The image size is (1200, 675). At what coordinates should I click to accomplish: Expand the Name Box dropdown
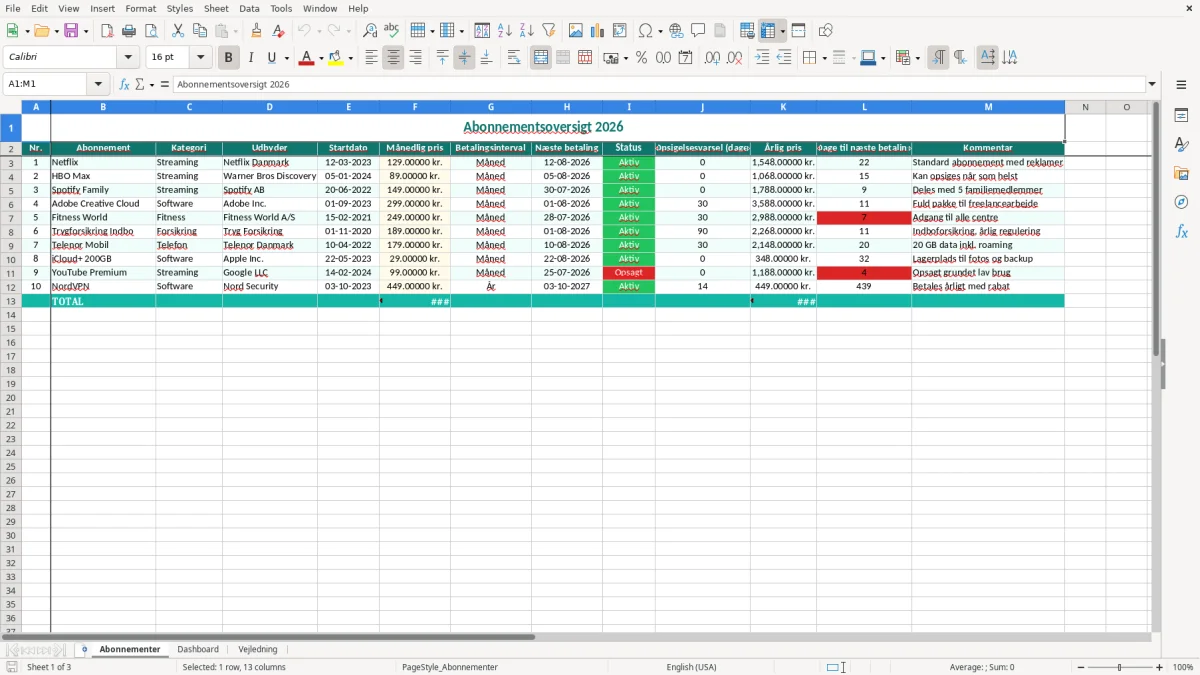coord(98,84)
